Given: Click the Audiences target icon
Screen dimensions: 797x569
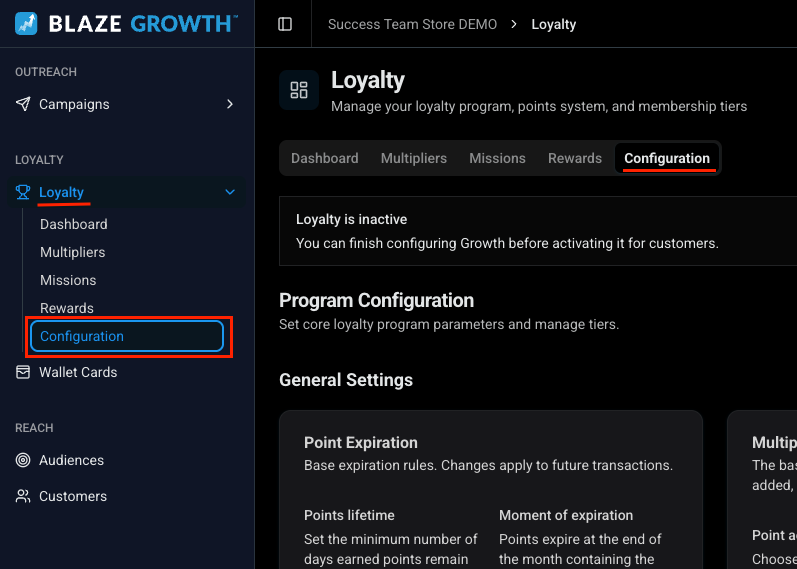Looking at the screenshot, I should pos(23,460).
